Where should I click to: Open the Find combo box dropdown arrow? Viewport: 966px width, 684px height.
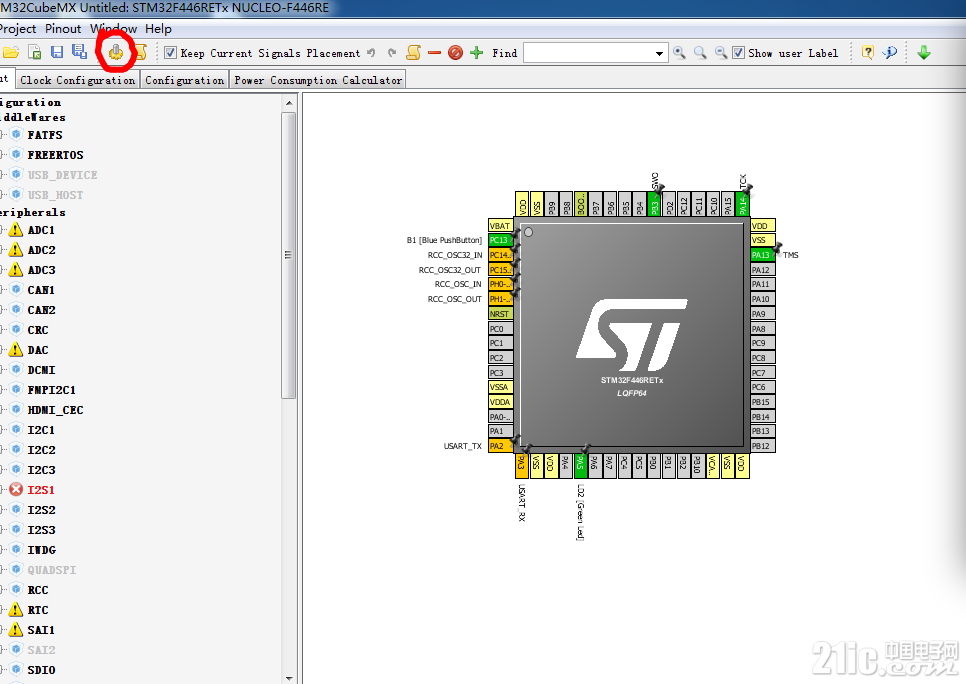tap(659, 54)
